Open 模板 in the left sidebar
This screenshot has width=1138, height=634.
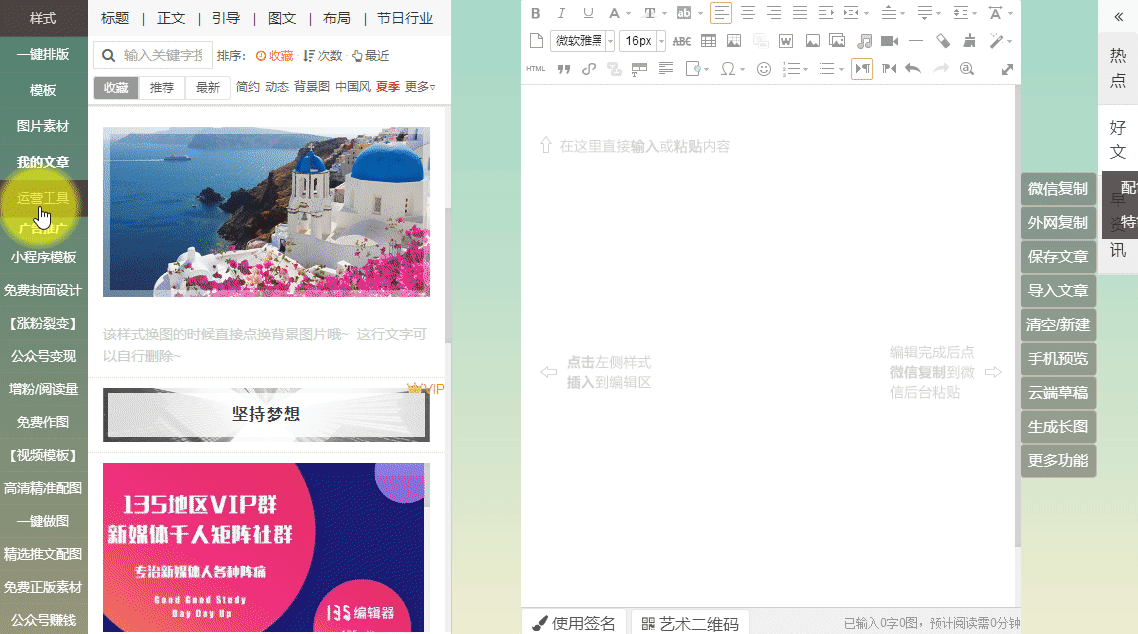(x=44, y=90)
